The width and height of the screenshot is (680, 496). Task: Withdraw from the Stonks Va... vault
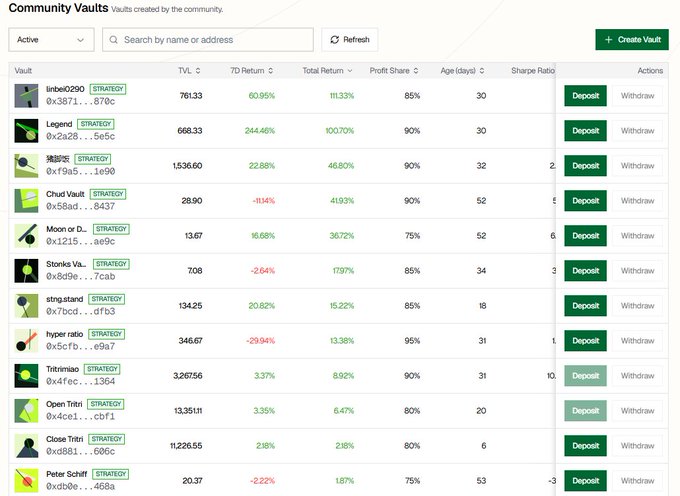637,271
